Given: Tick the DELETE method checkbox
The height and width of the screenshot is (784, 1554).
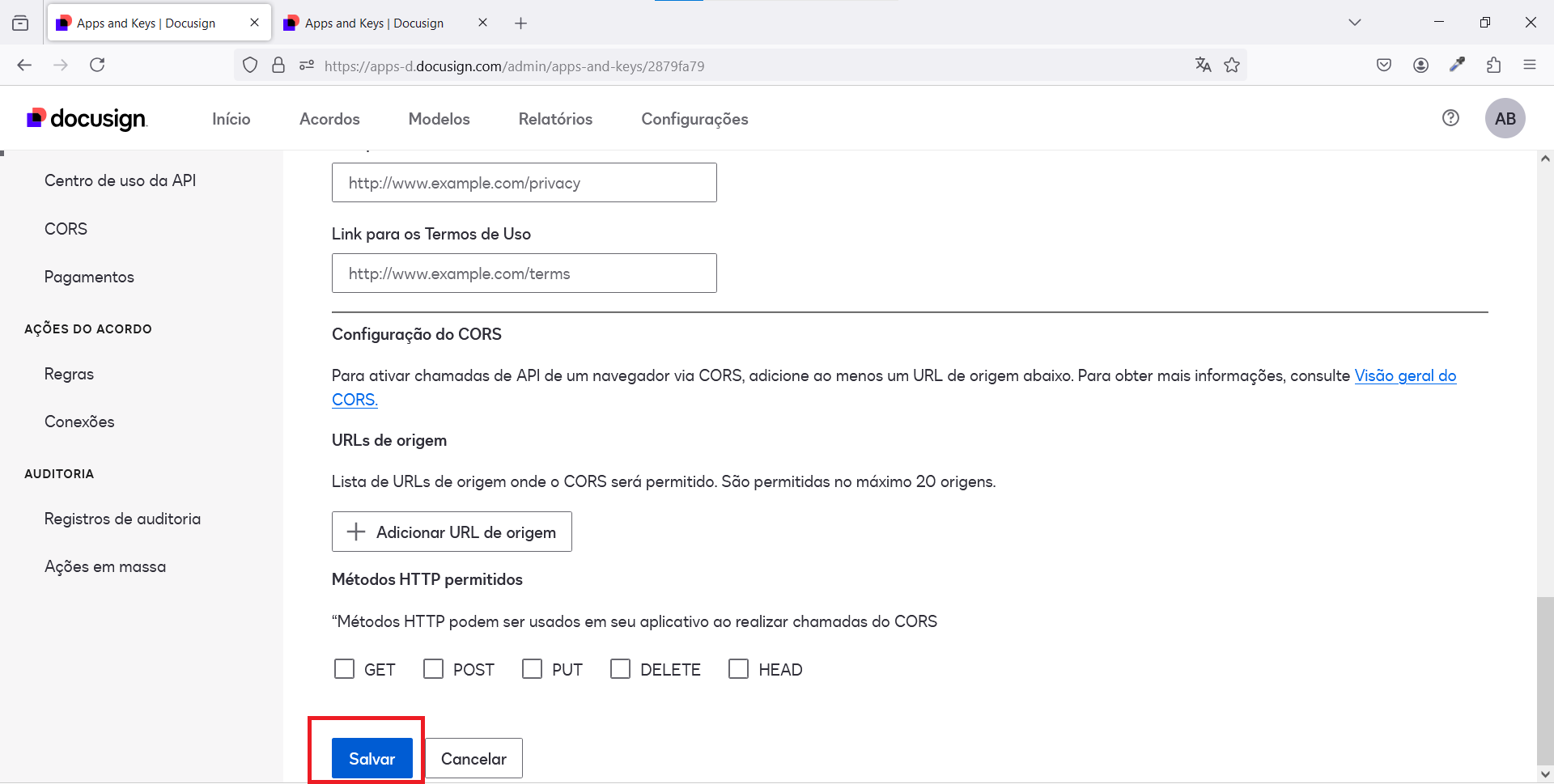Looking at the screenshot, I should point(621,669).
